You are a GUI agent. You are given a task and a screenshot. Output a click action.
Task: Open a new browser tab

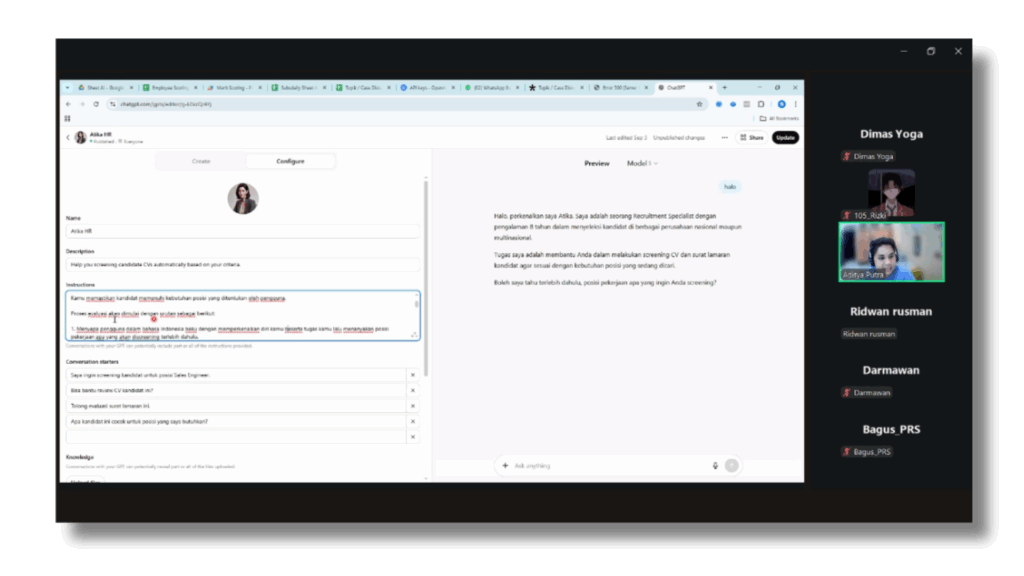725,88
